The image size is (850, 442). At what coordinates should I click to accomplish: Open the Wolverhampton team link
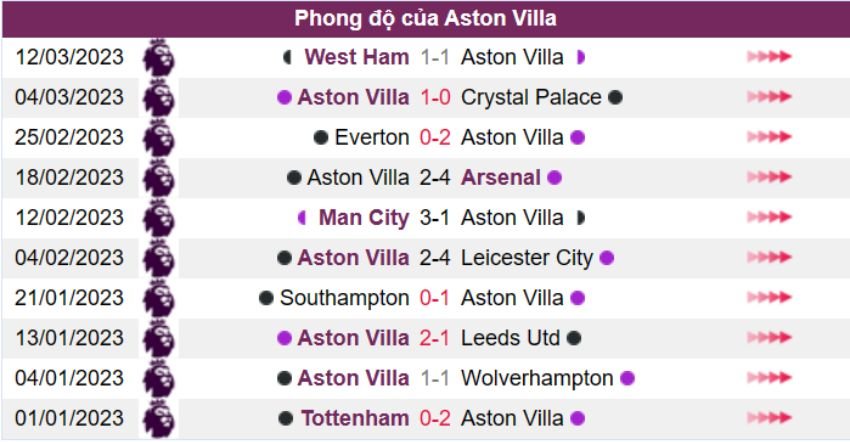(x=537, y=378)
